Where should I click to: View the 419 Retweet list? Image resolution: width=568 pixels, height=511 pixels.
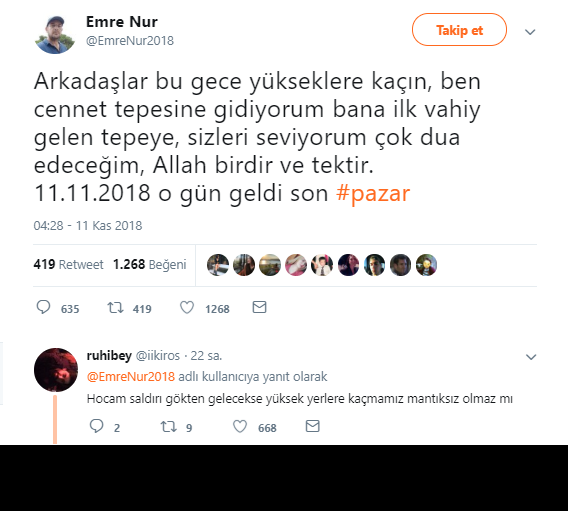pos(68,265)
